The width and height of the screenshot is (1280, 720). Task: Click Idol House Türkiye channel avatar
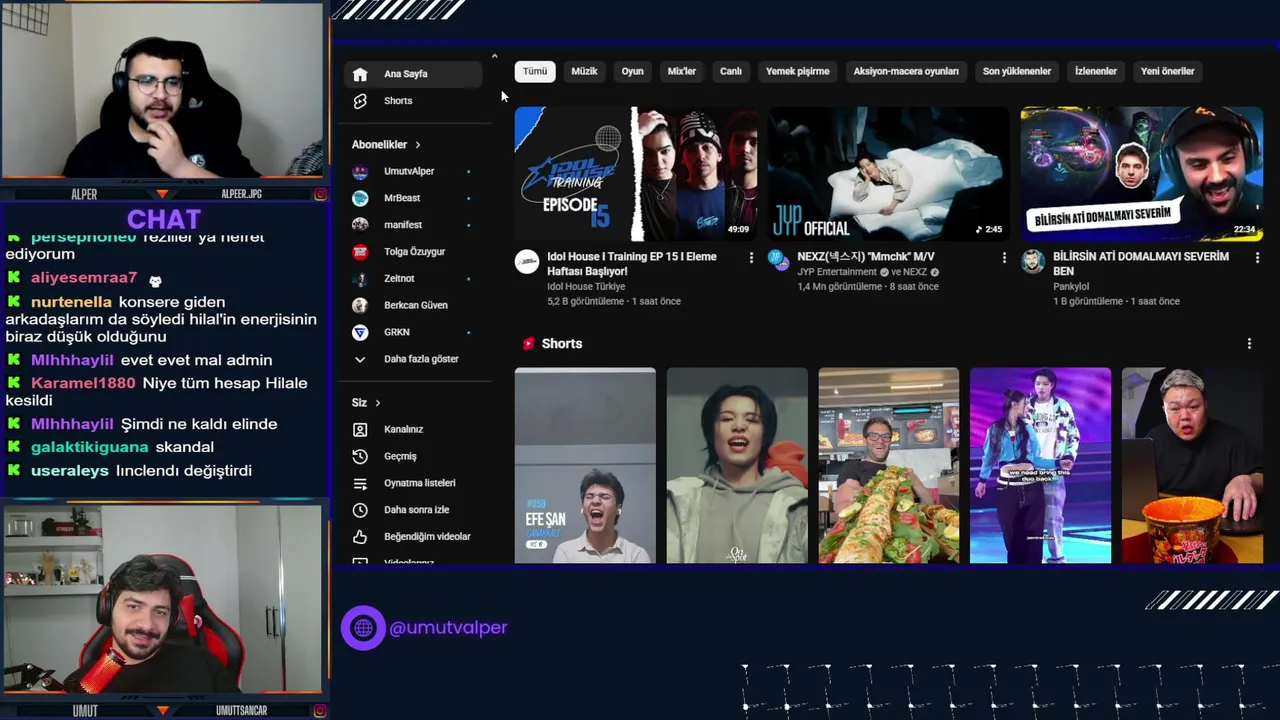tap(527, 262)
